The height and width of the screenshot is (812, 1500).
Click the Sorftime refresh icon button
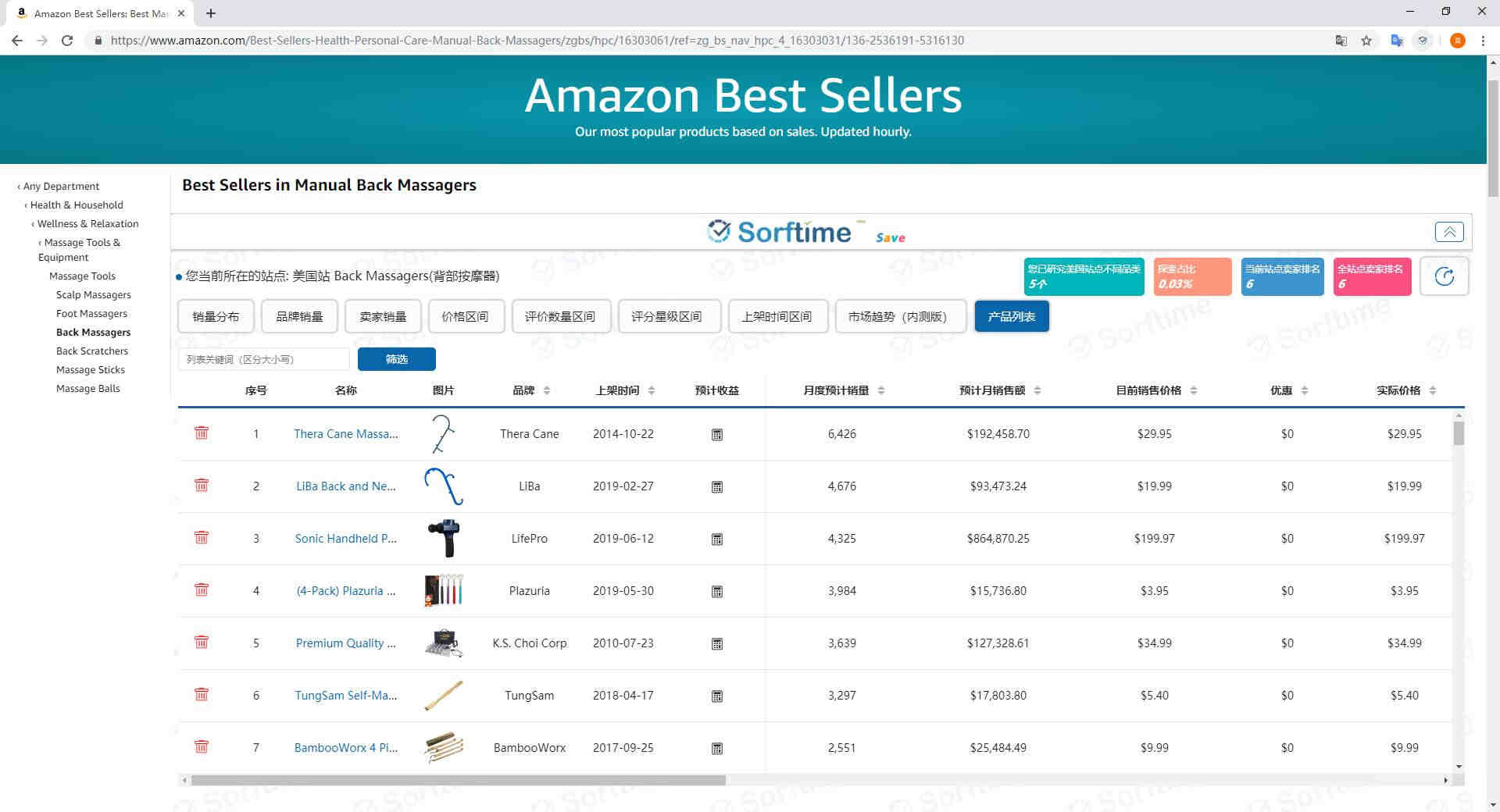1445,276
